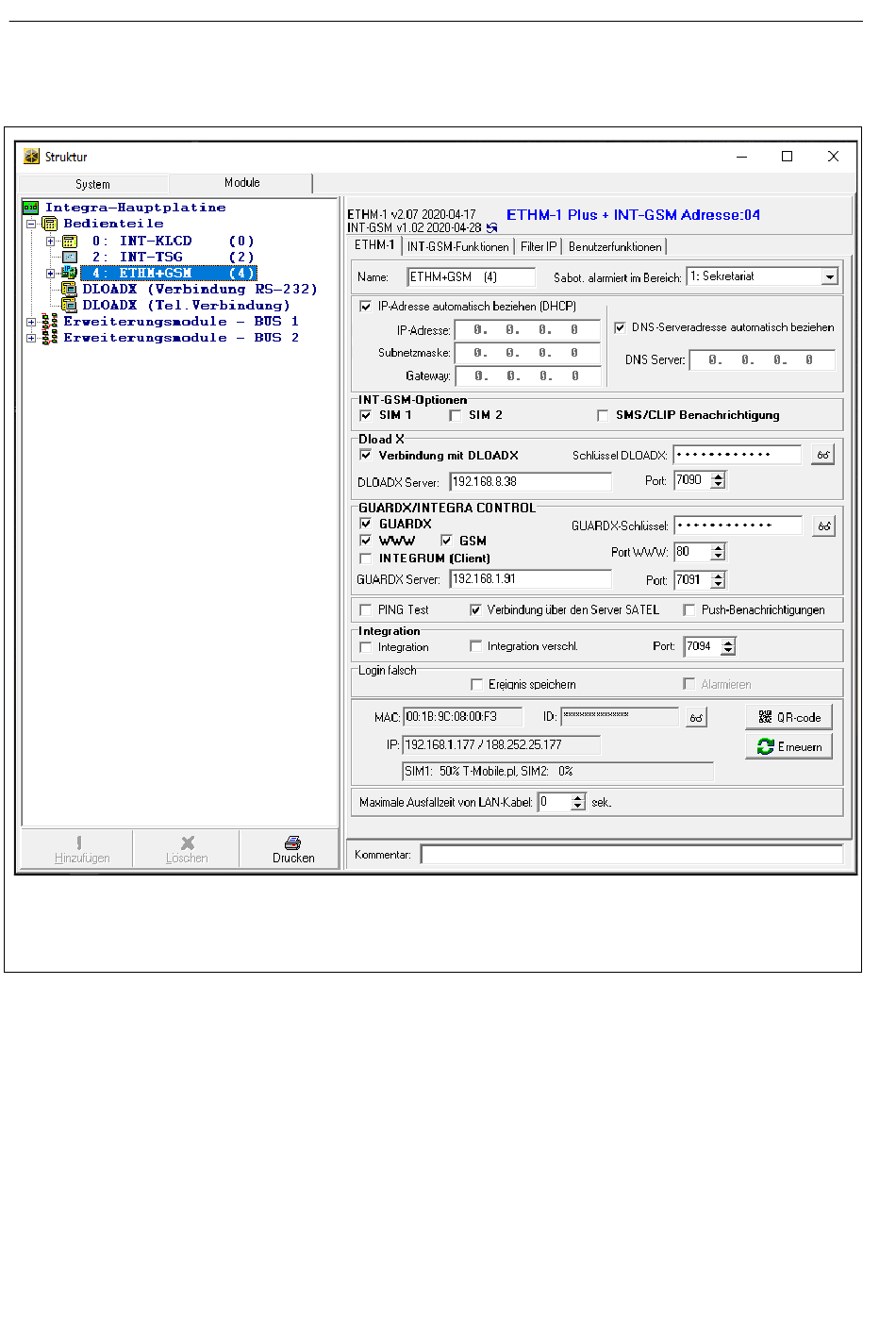Open the QR-code button
Viewport: 896px width, 1318px height.
[788, 718]
